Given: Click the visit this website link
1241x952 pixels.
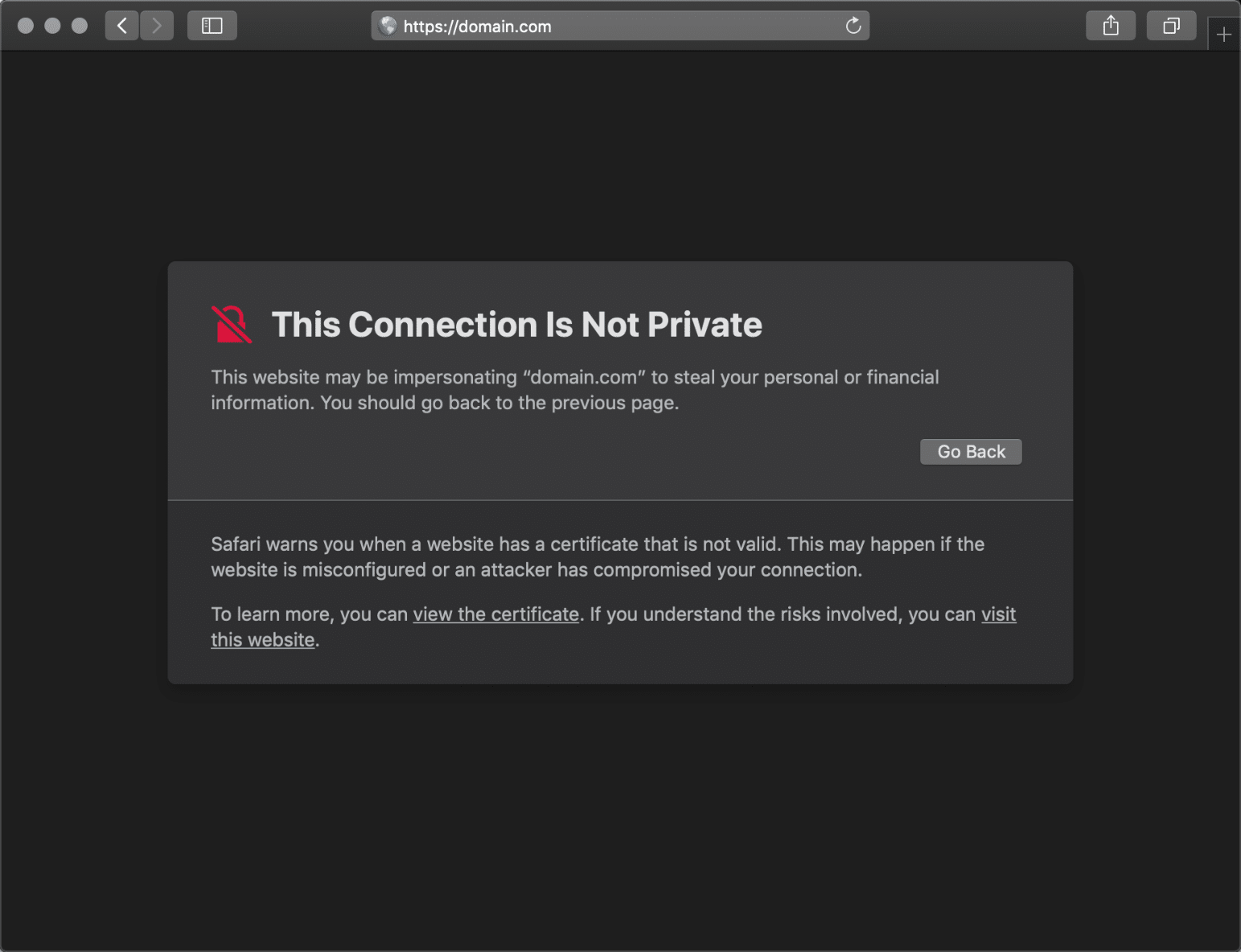Looking at the screenshot, I should (262, 639).
